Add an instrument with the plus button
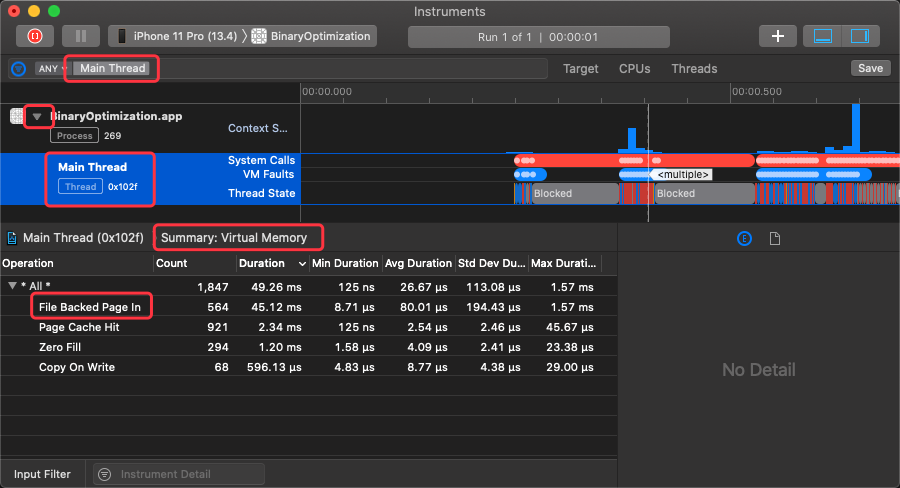The height and width of the screenshot is (488, 900). coord(778,36)
